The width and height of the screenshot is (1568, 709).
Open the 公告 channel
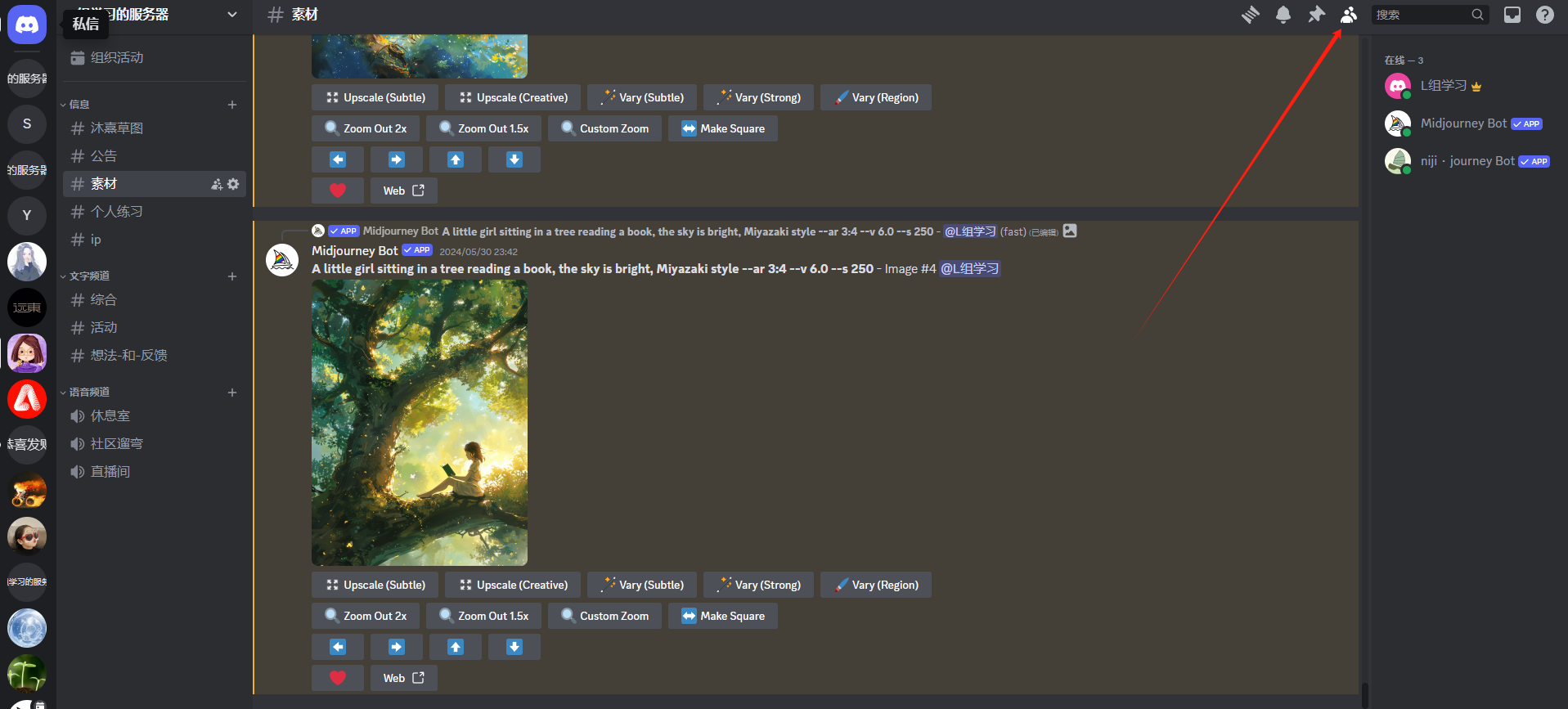coord(155,156)
